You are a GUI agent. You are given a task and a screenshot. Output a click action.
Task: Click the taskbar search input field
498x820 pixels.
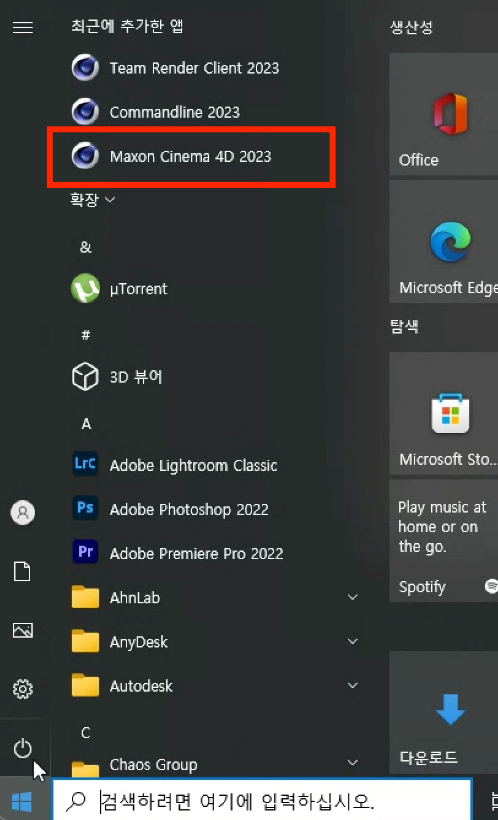click(262, 801)
